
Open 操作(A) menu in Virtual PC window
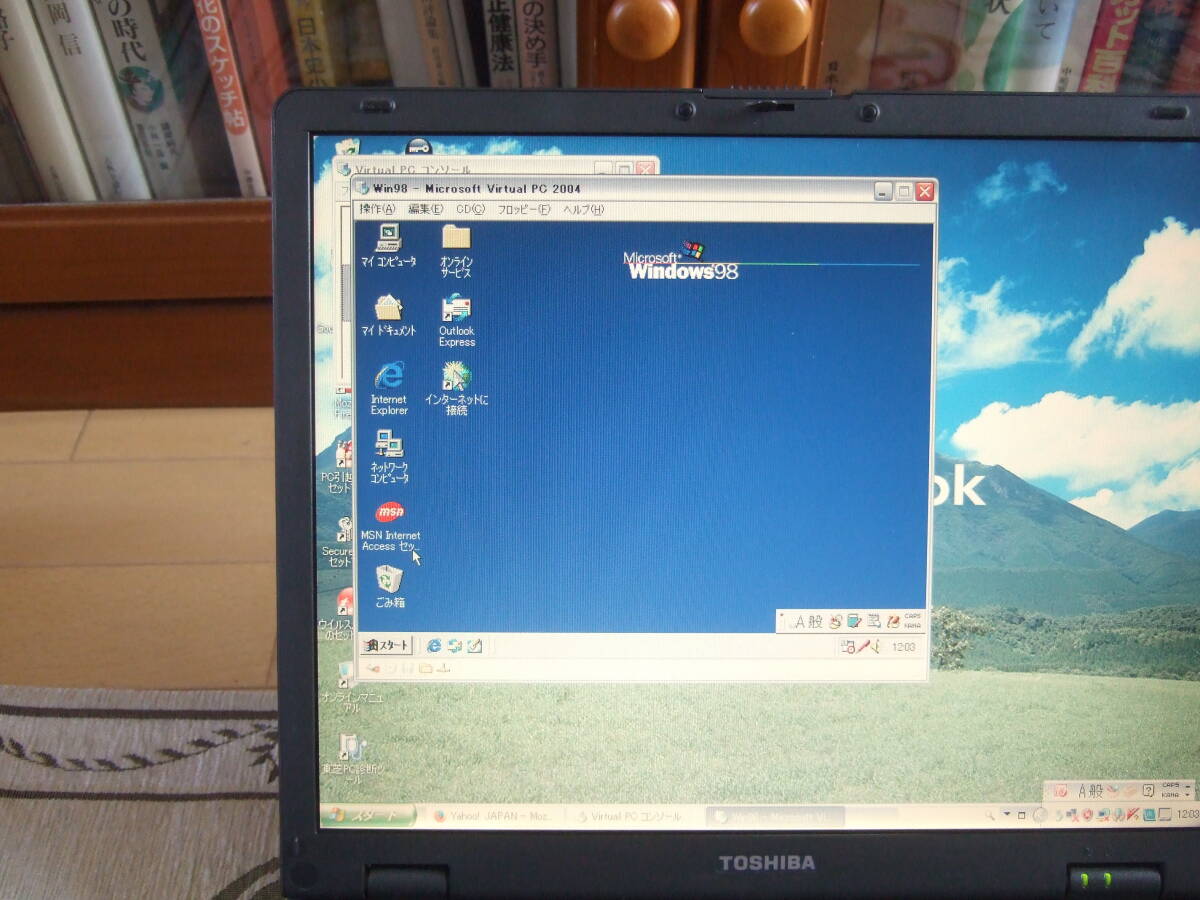point(377,209)
